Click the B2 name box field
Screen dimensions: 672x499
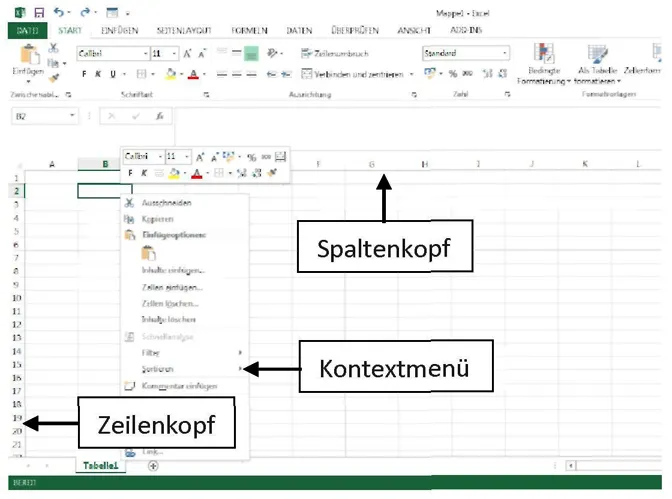pos(40,117)
